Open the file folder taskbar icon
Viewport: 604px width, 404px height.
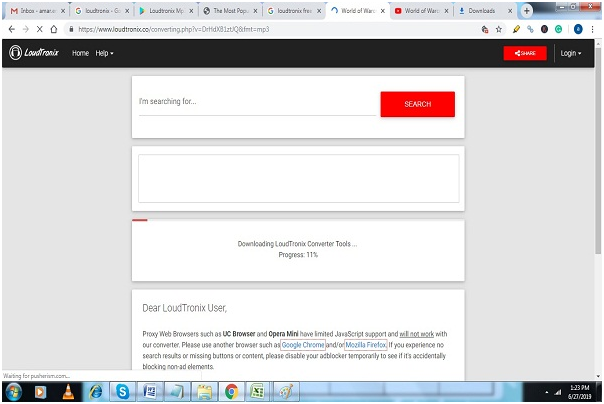point(204,392)
